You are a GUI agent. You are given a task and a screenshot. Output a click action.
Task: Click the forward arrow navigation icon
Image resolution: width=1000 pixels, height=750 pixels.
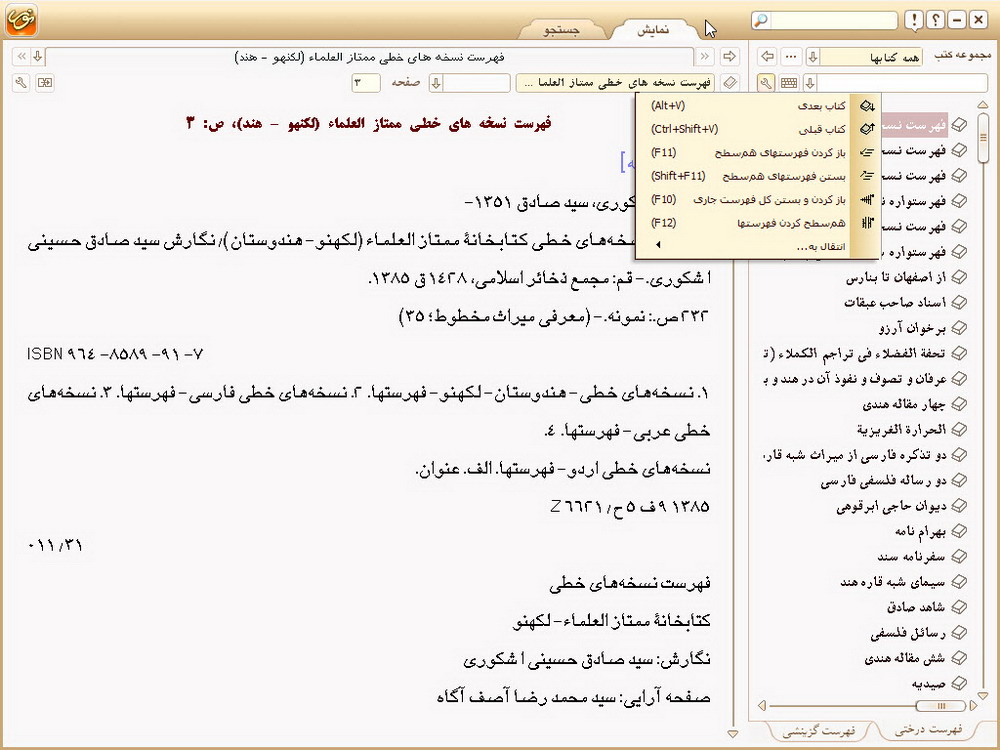tap(729, 57)
